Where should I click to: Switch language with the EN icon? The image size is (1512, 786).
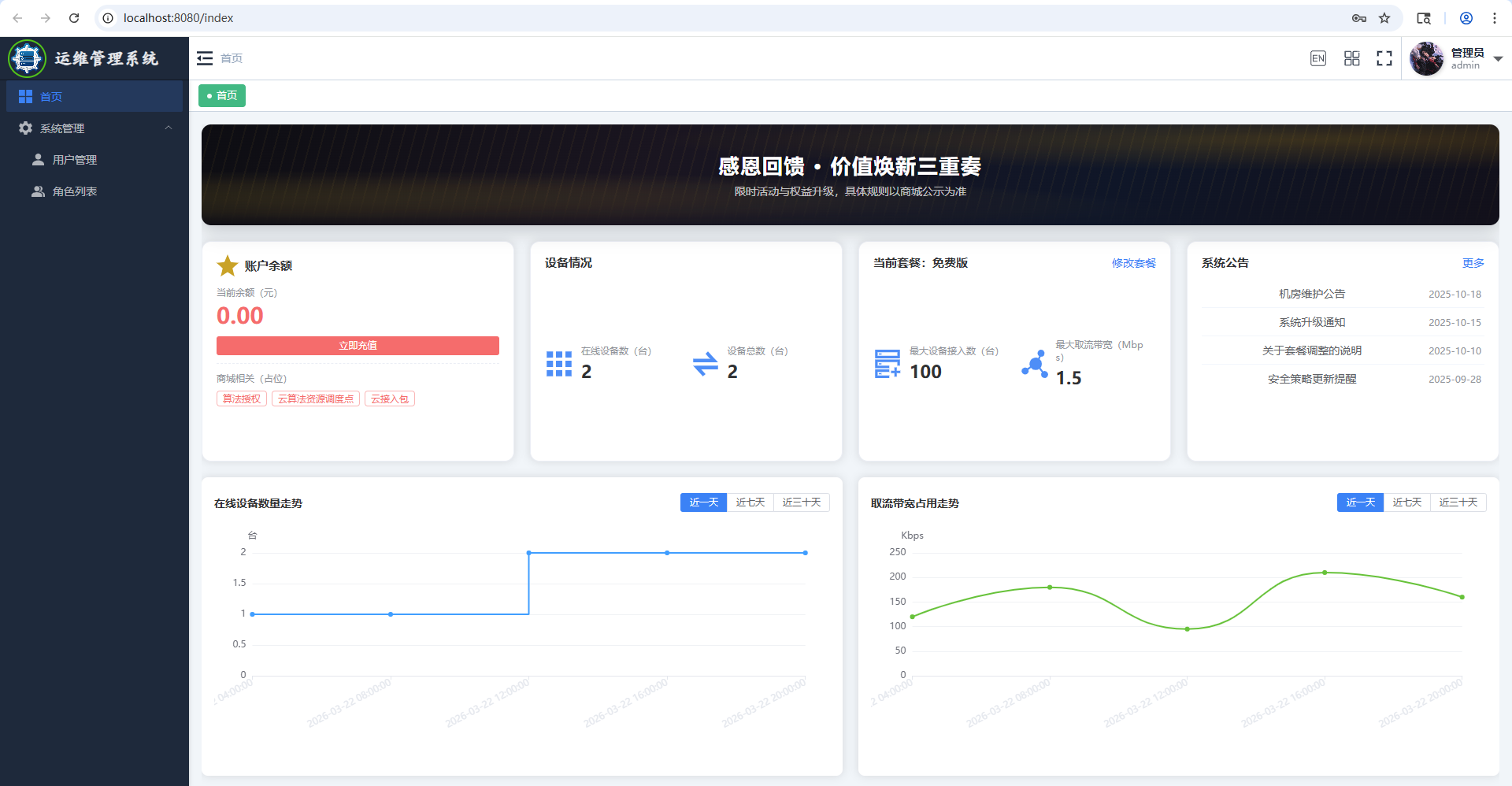click(1318, 58)
